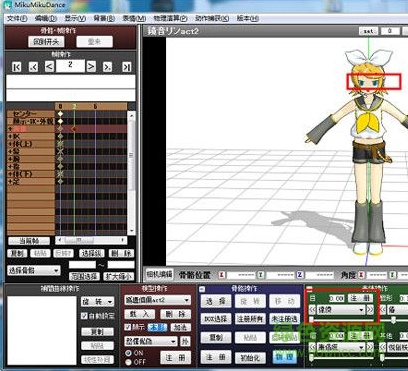The width and height of the screenshot is (408, 371).
Task: Go to next keyframe button
Action: (107, 67)
